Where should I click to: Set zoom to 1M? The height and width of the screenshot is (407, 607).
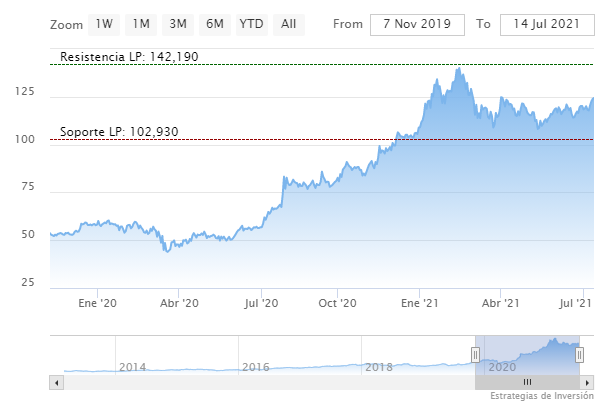[141, 23]
